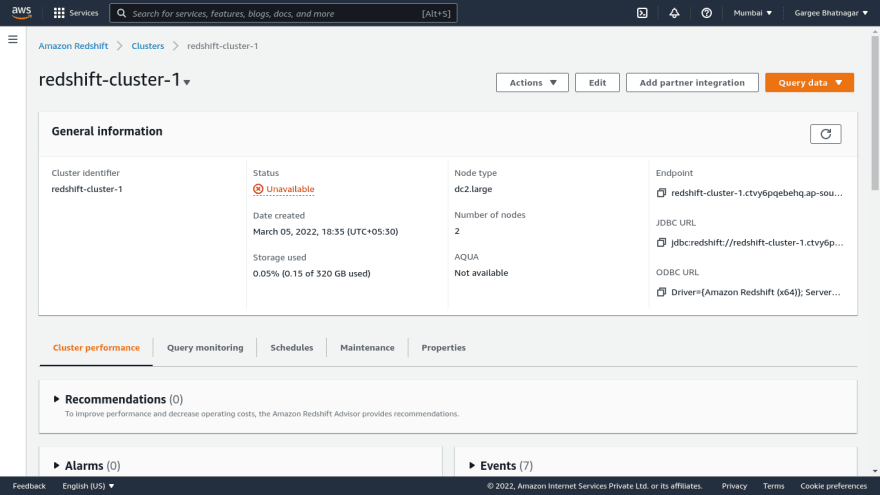
Task: Open the notifications bell icon
Action: (674, 13)
